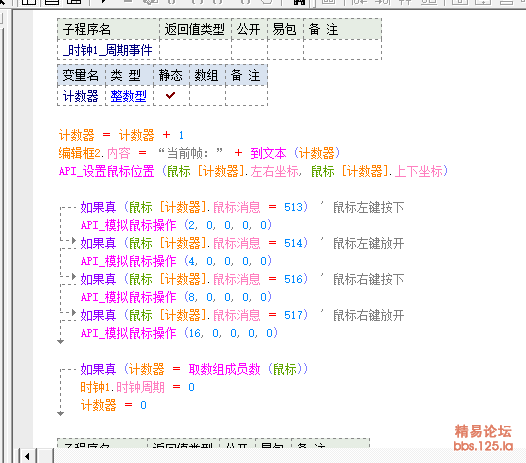Screen dimensions: 526x463
Task: Click the 易包 header cell
Action: pos(285,29)
